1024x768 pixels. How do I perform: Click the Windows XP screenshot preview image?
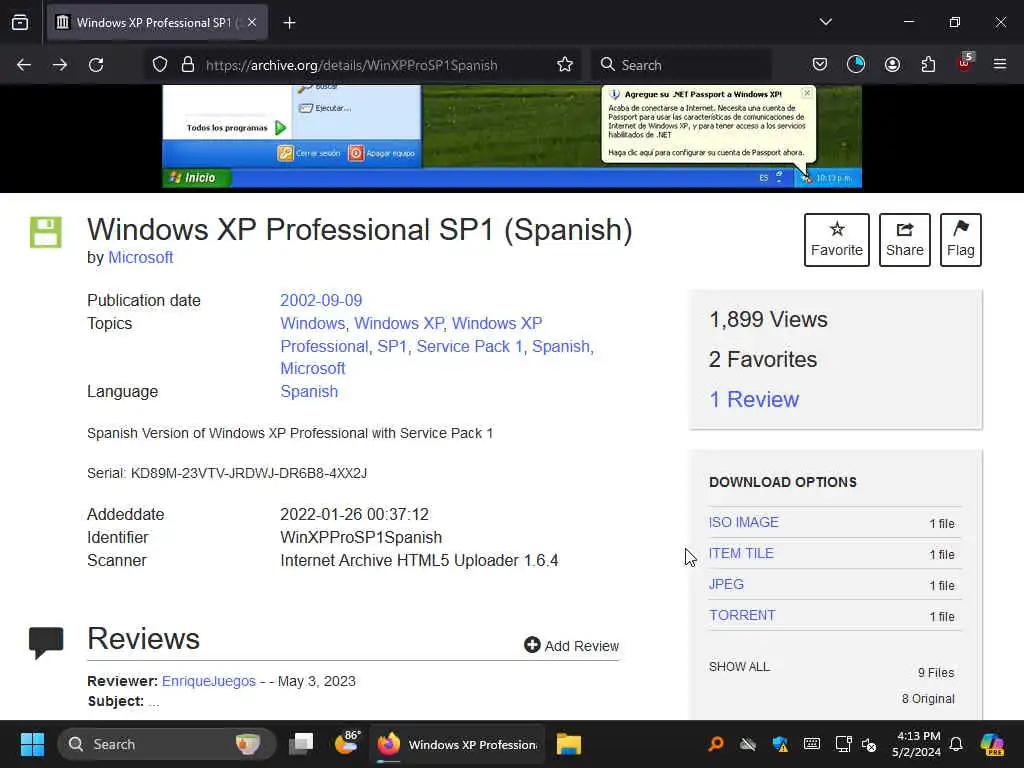click(512, 136)
